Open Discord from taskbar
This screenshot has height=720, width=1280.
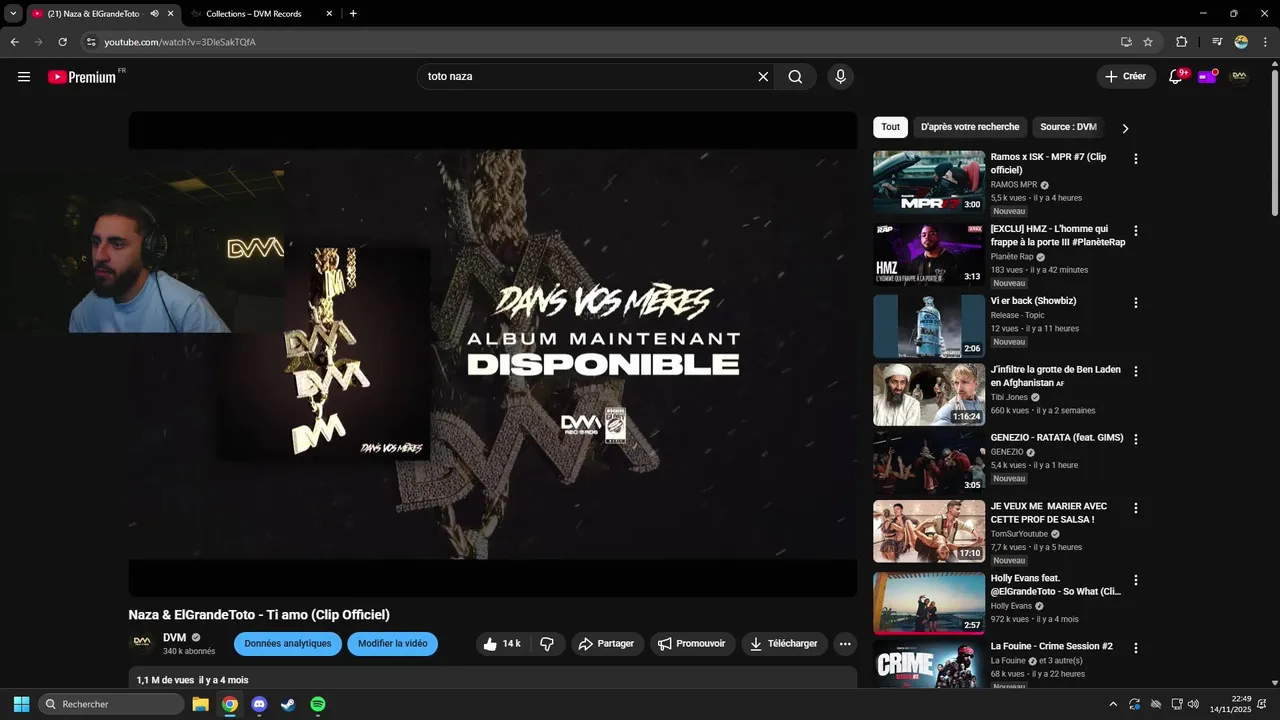259,704
